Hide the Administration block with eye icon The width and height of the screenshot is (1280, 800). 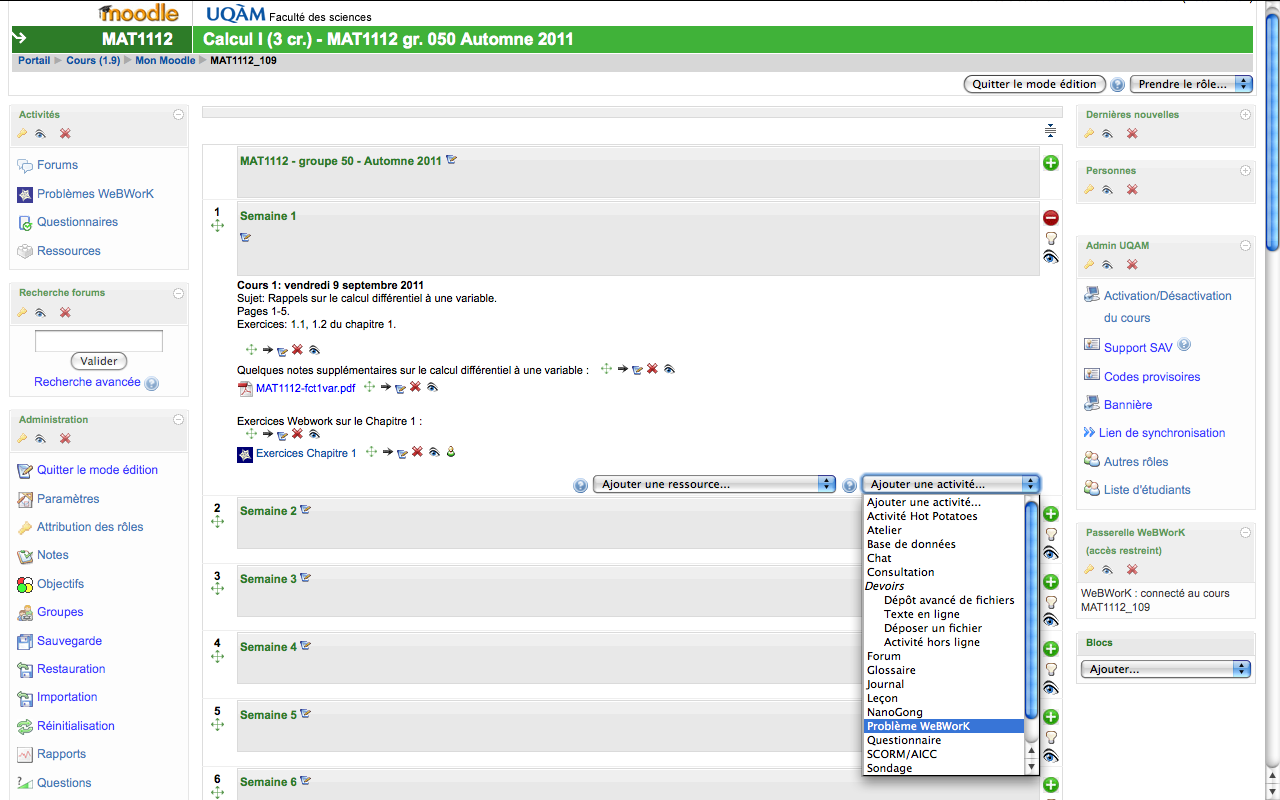41,439
